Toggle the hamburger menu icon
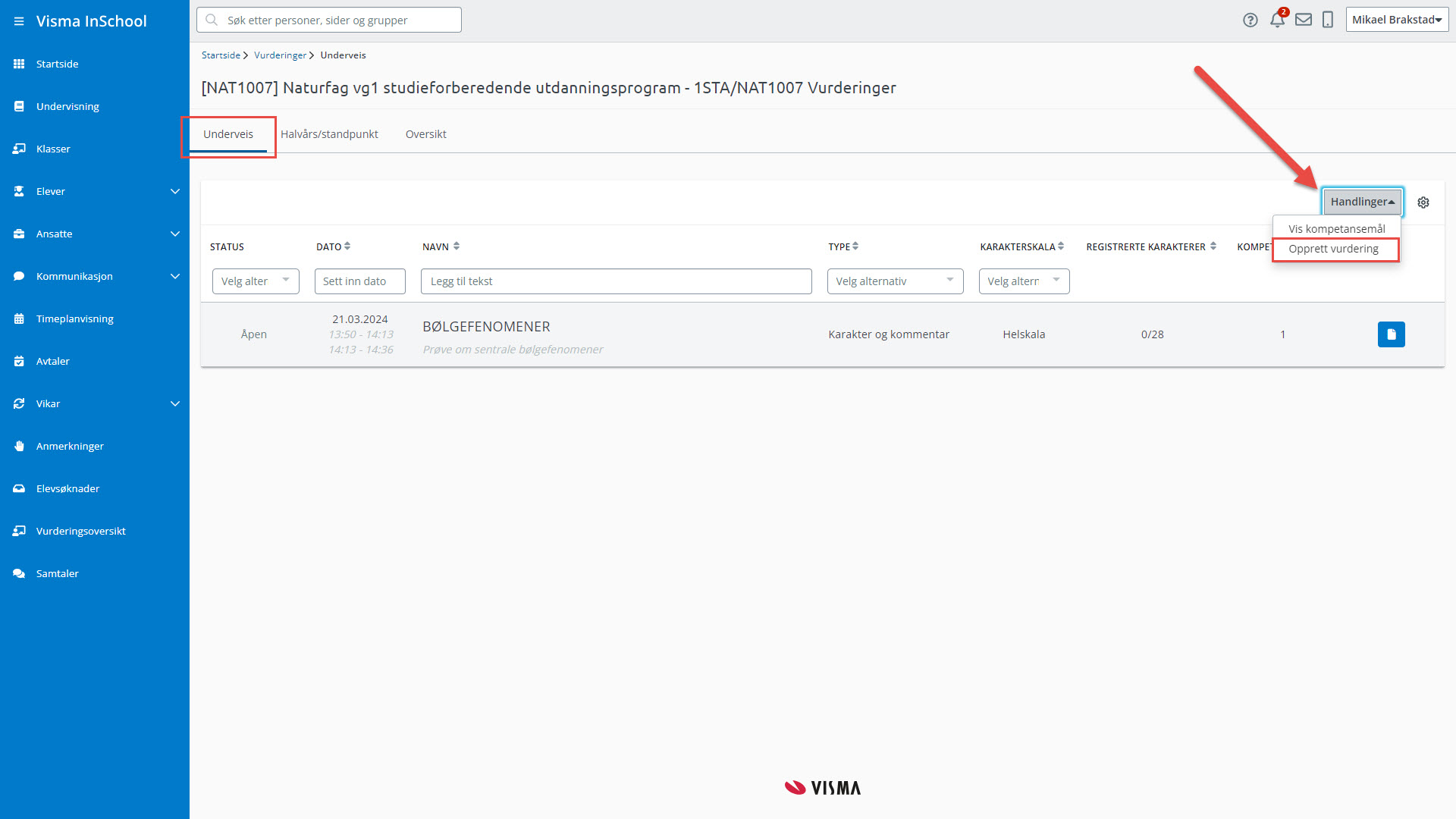Viewport: 1456px width, 819px height. click(x=19, y=21)
